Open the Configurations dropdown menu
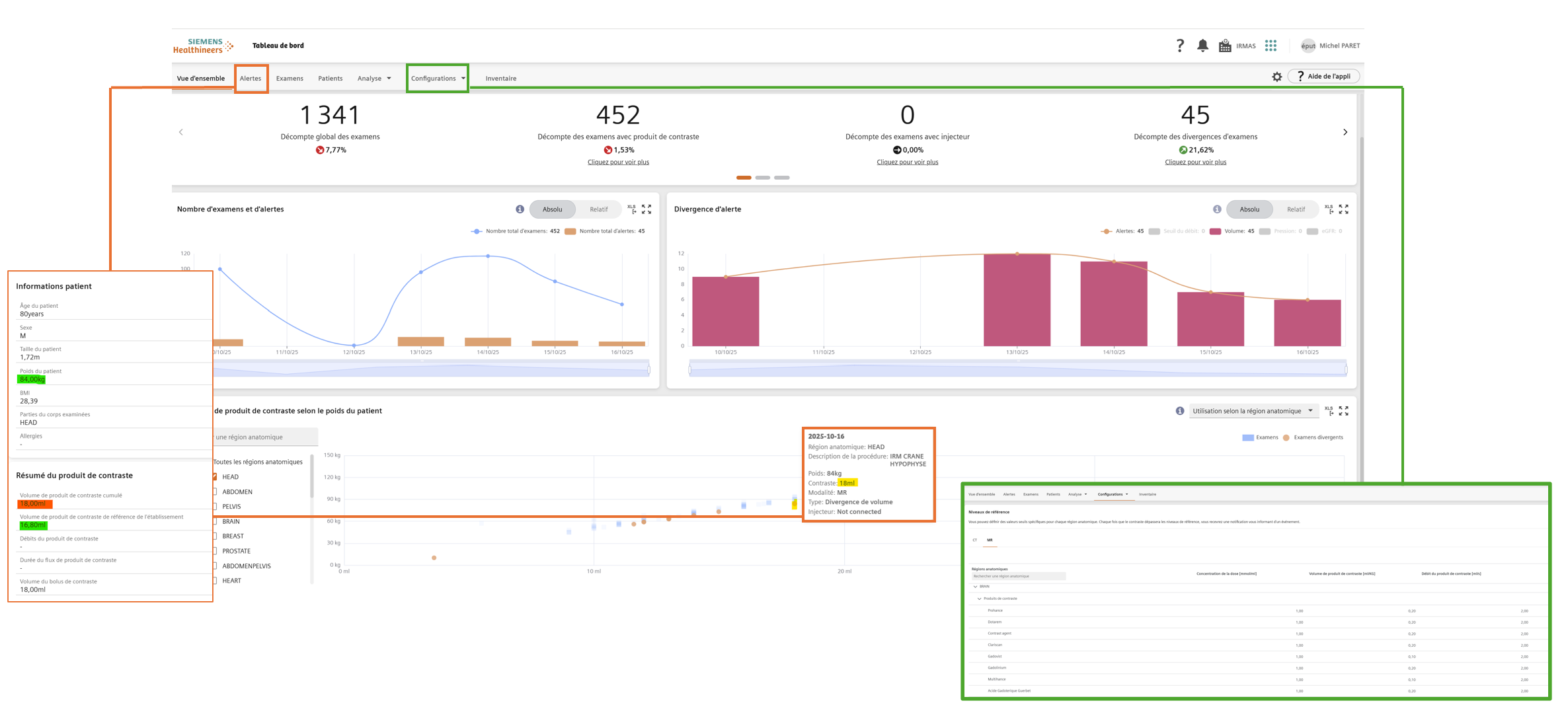Image resolution: width=1568 pixels, height=728 pixels. [438, 78]
